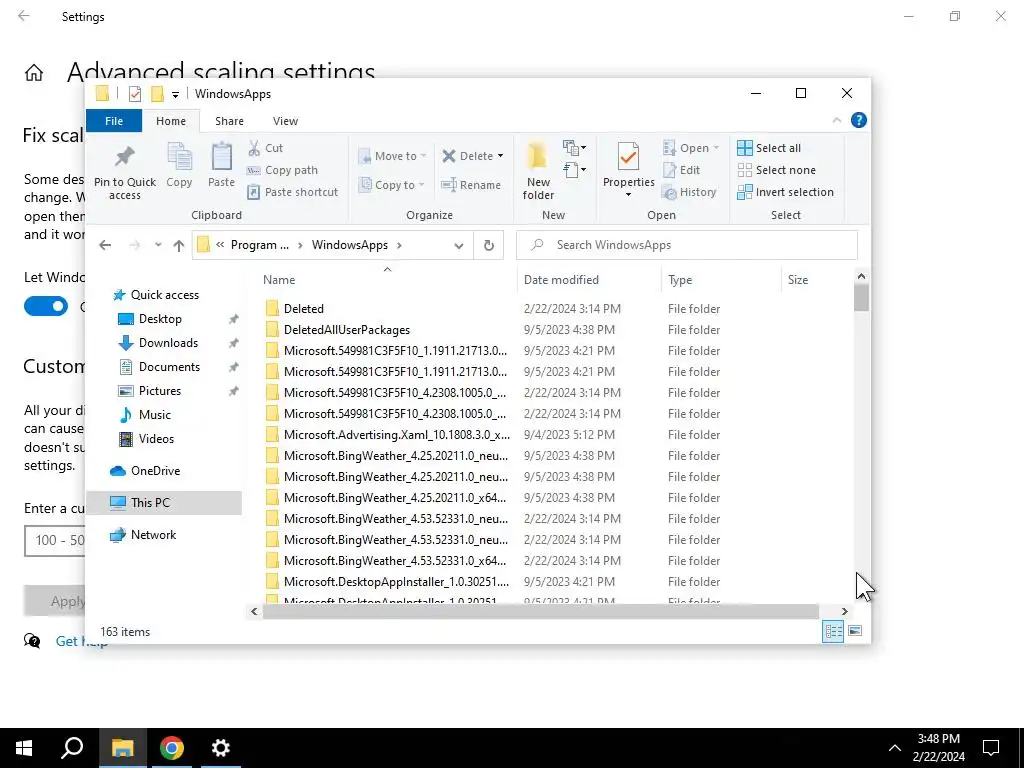The height and width of the screenshot is (768, 1024).
Task: Open Windows Start menu
Action: 24,748
